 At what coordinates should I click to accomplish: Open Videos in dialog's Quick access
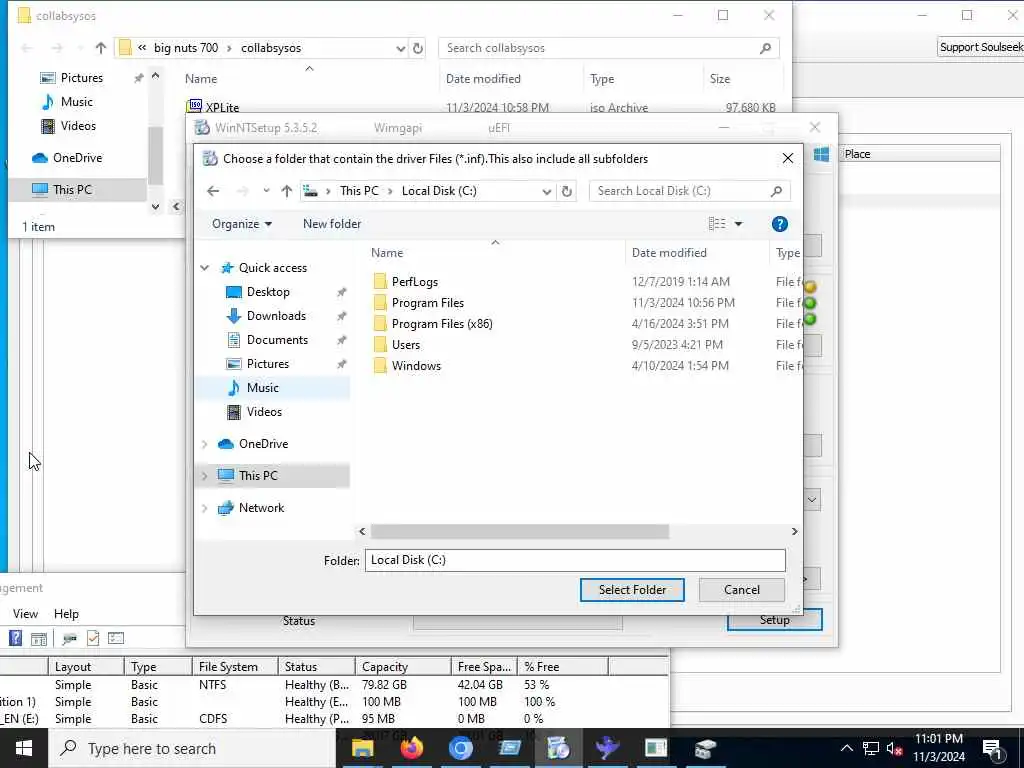[264, 412]
